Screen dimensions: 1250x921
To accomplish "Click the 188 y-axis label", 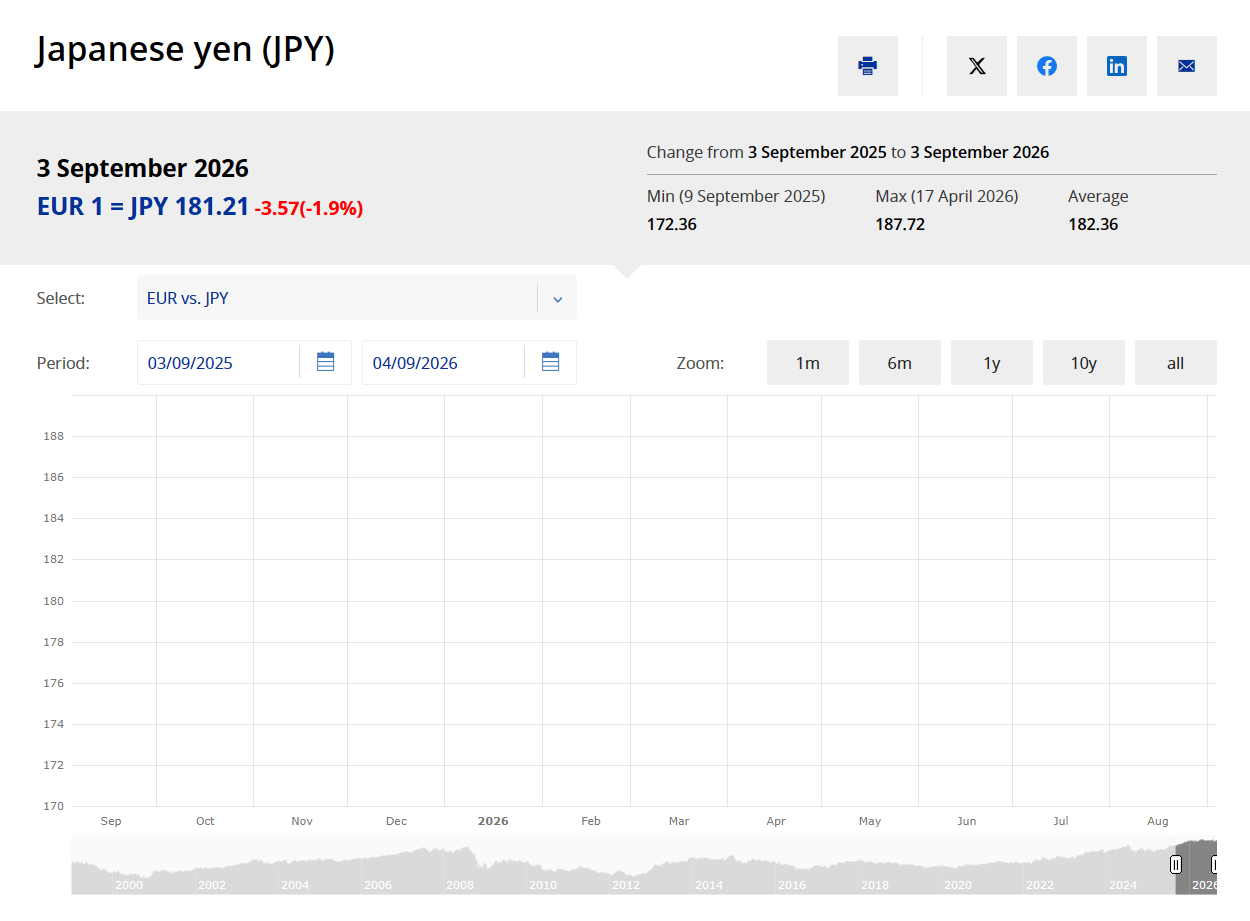I will coord(53,436).
